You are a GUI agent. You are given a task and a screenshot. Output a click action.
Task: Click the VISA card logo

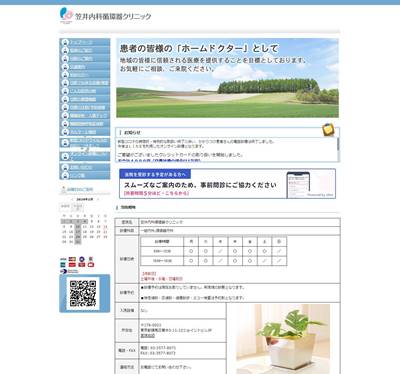point(63,259)
